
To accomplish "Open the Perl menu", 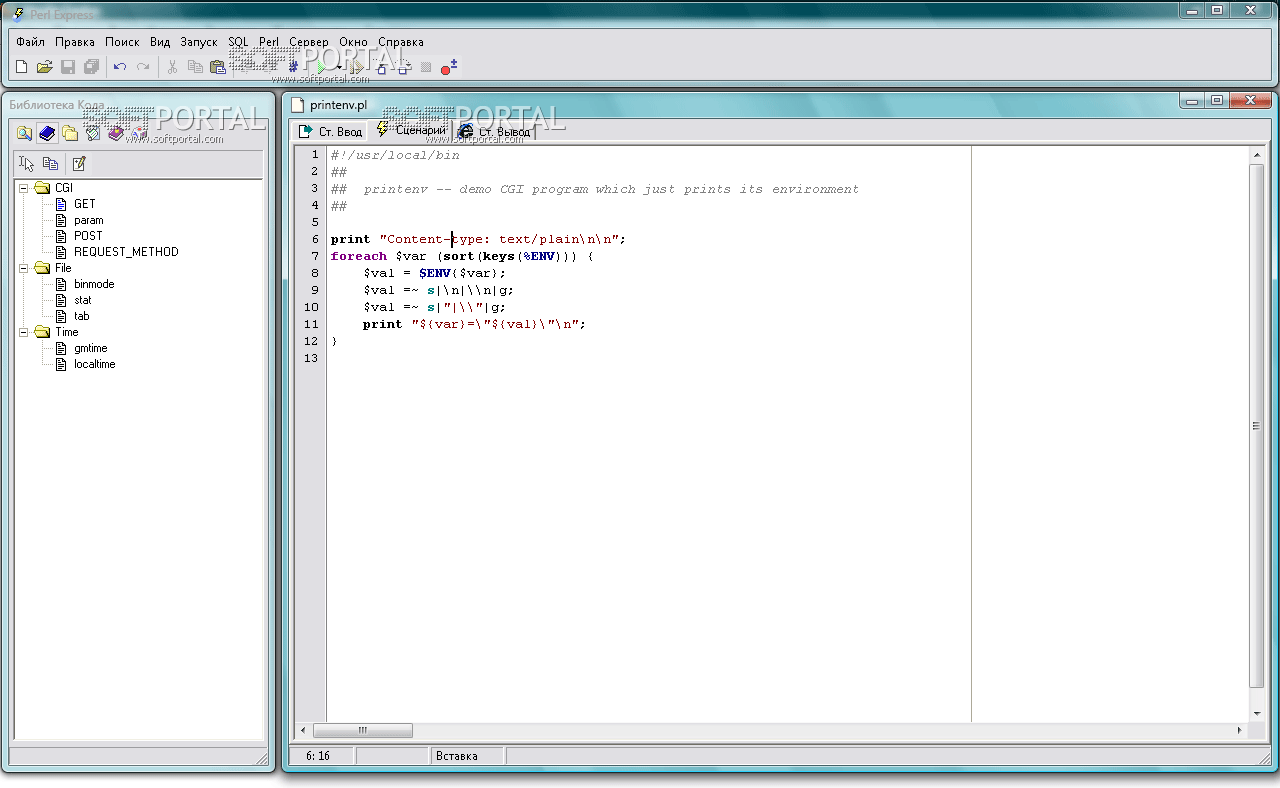I will (269, 42).
